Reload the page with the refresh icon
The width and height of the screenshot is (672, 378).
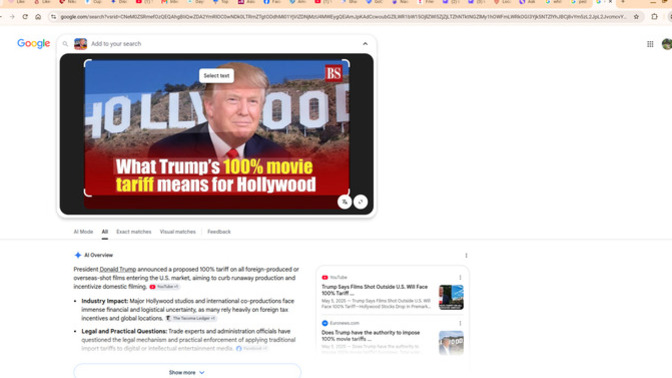click(x=25, y=17)
